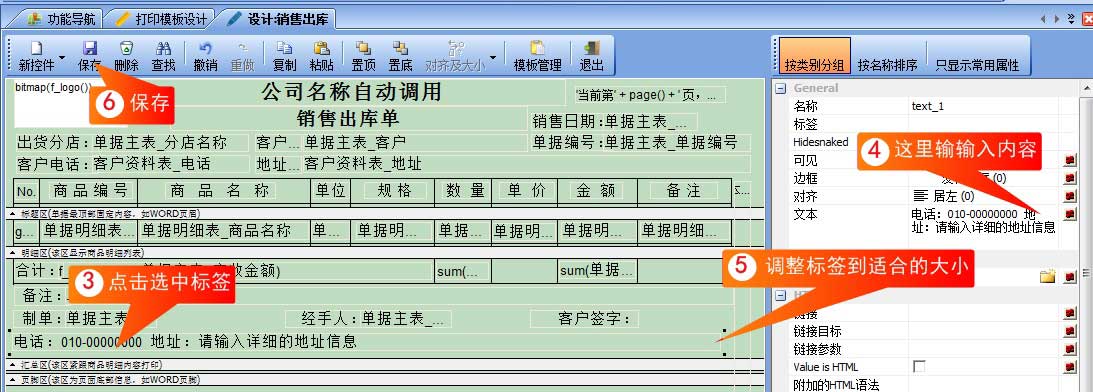Click the red expression icon in 对齐 row
The height and width of the screenshot is (392, 1093).
click(x=1071, y=197)
